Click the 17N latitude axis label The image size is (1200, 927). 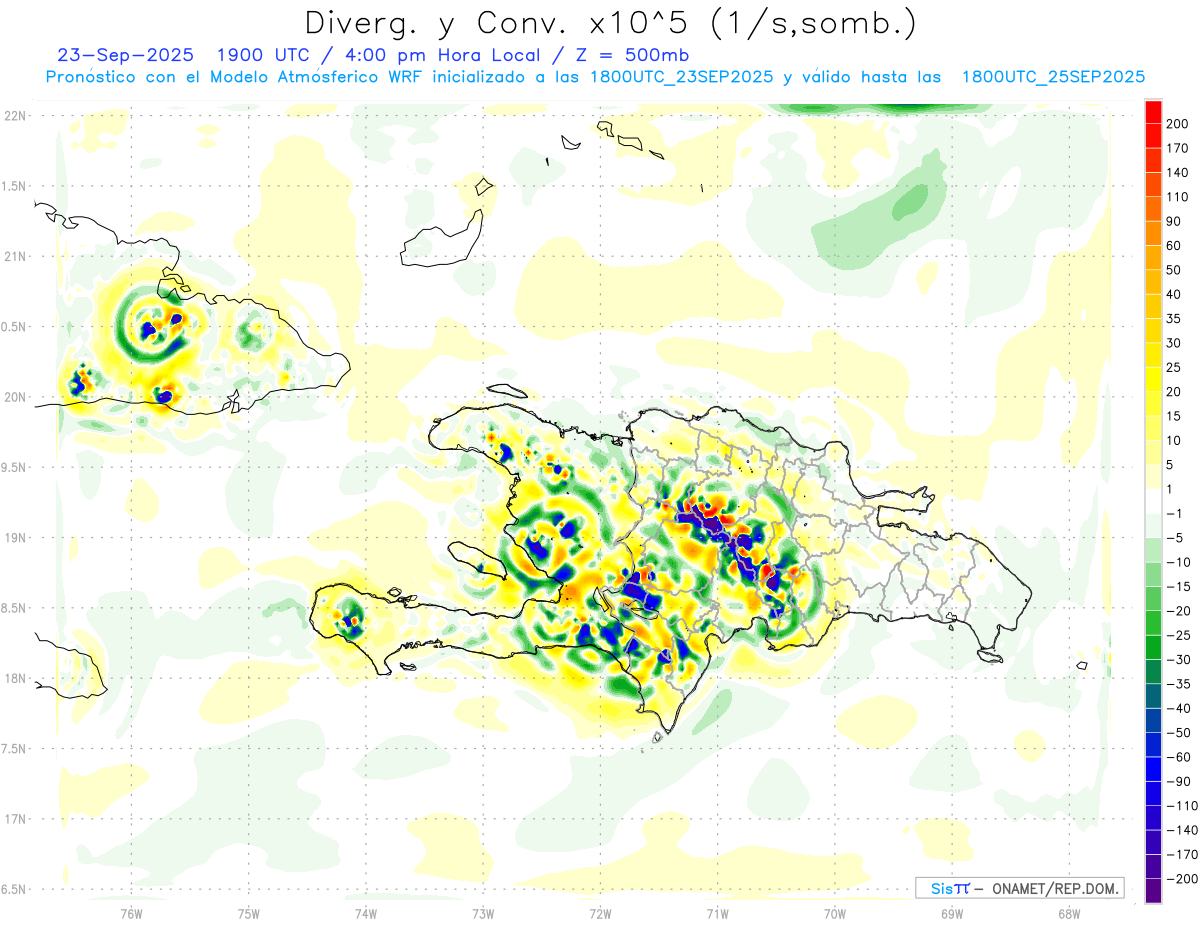pos(14,819)
